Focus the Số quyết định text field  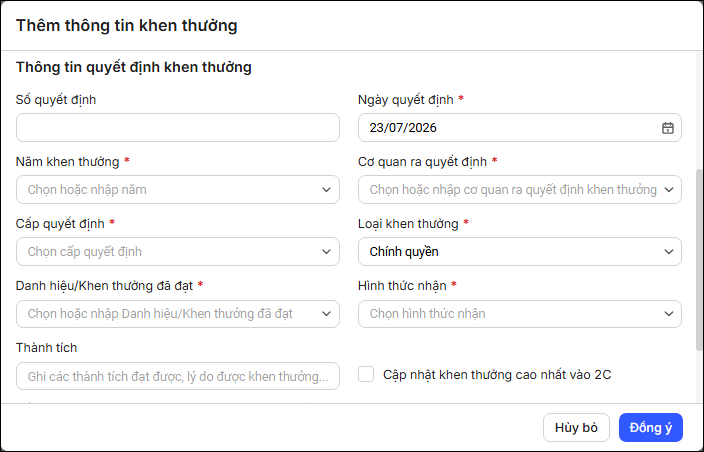click(178, 127)
